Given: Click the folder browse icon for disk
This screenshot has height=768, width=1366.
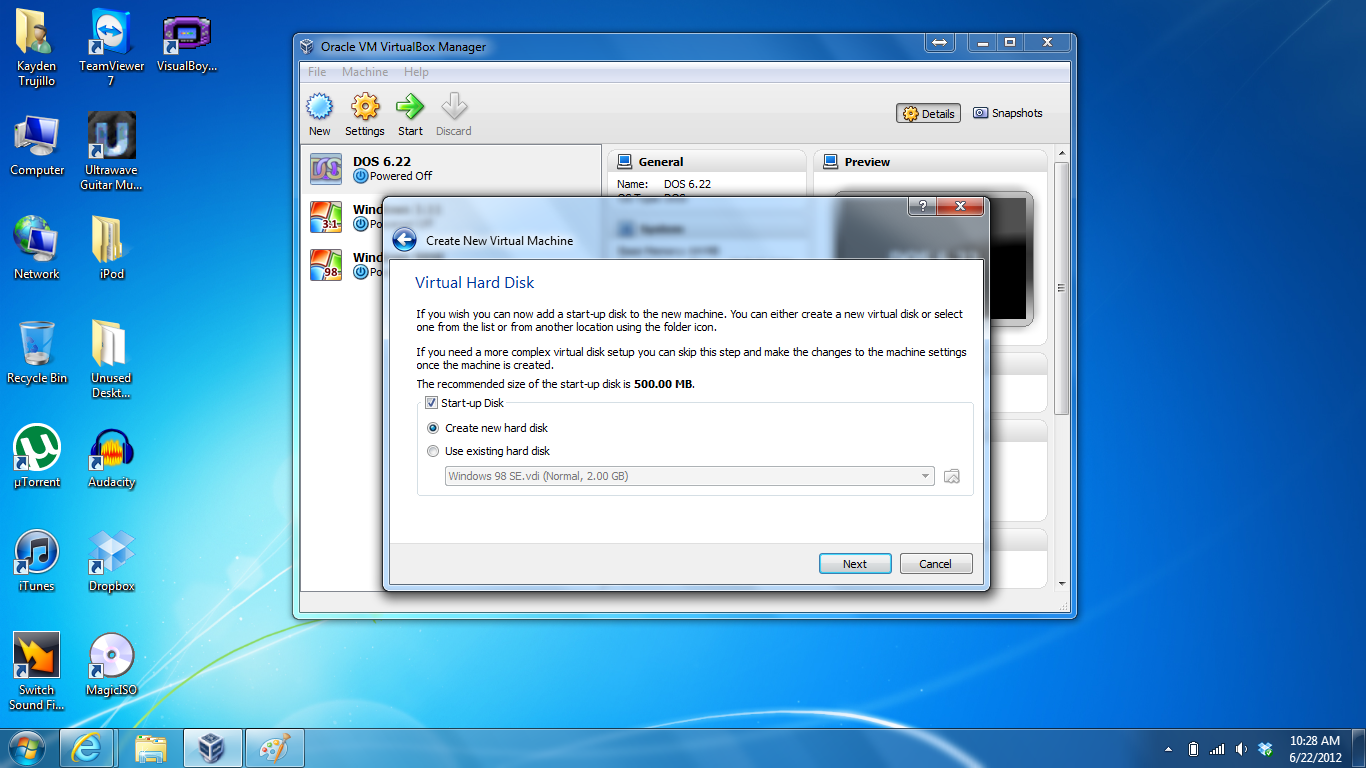Looking at the screenshot, I should click(952, 476).
